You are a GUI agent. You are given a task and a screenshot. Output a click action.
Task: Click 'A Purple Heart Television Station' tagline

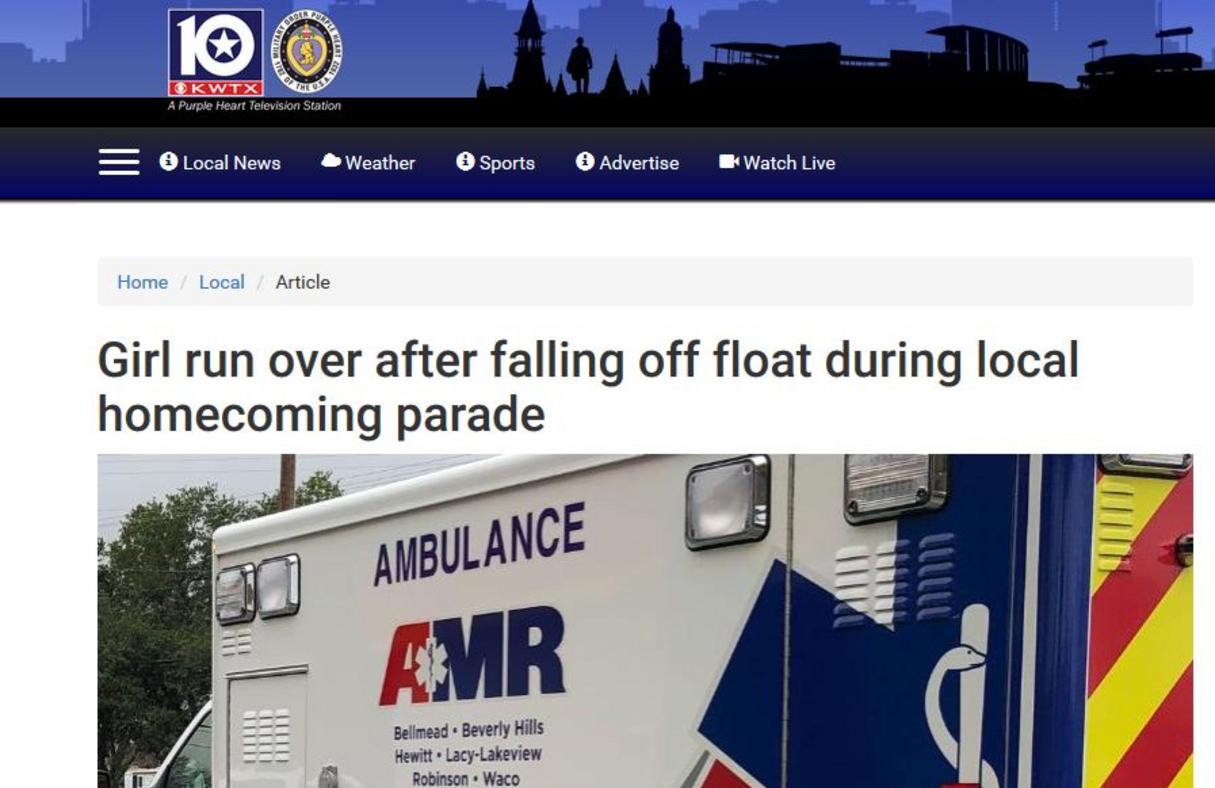point(254,106)
